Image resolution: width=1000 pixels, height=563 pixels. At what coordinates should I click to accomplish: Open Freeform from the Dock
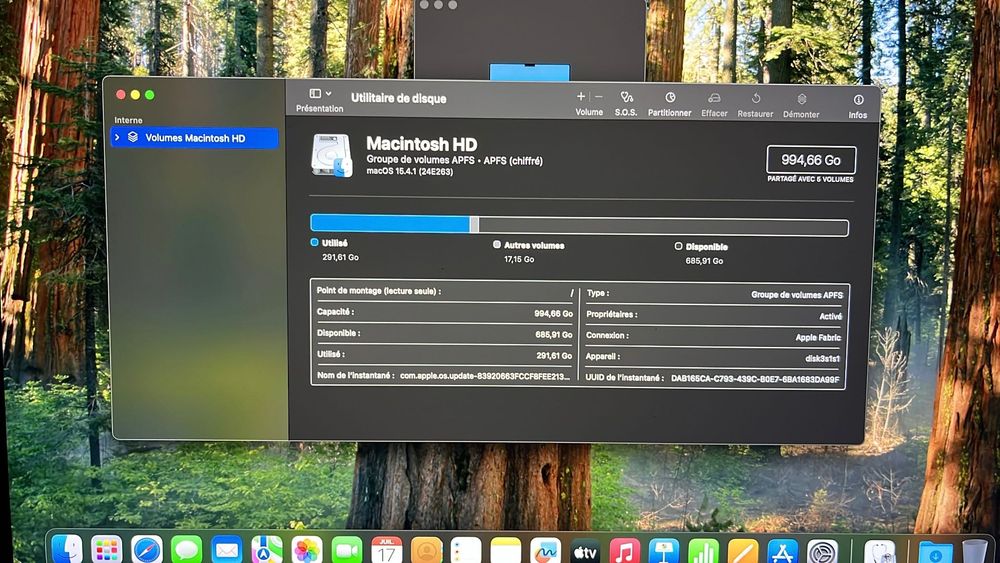pos(546,550)
